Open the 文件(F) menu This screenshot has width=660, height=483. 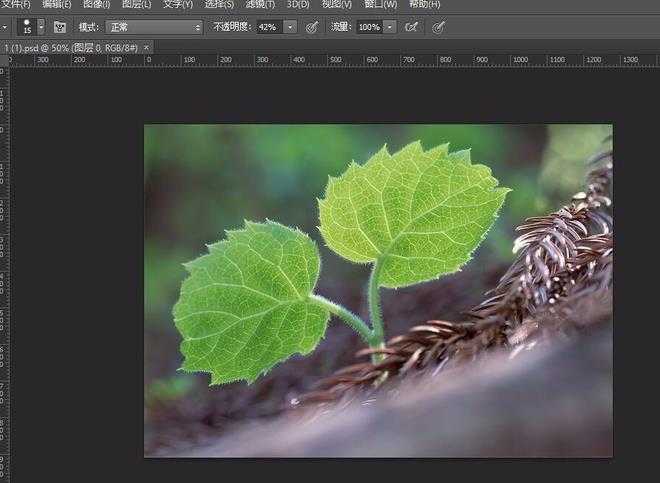tap(16, 5)
